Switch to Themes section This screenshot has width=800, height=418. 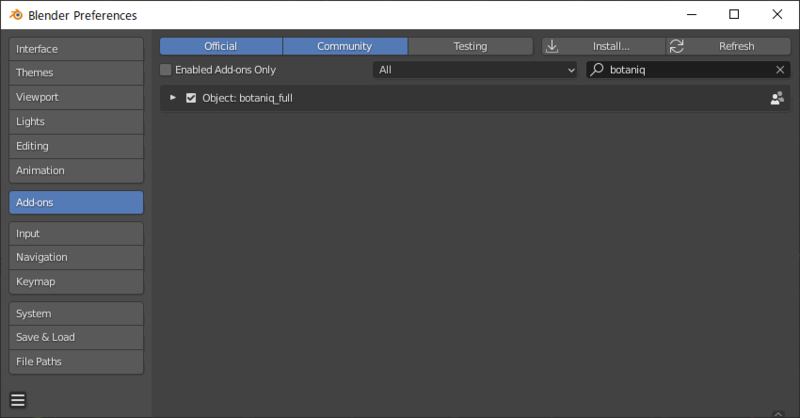[x=76, y=72]
